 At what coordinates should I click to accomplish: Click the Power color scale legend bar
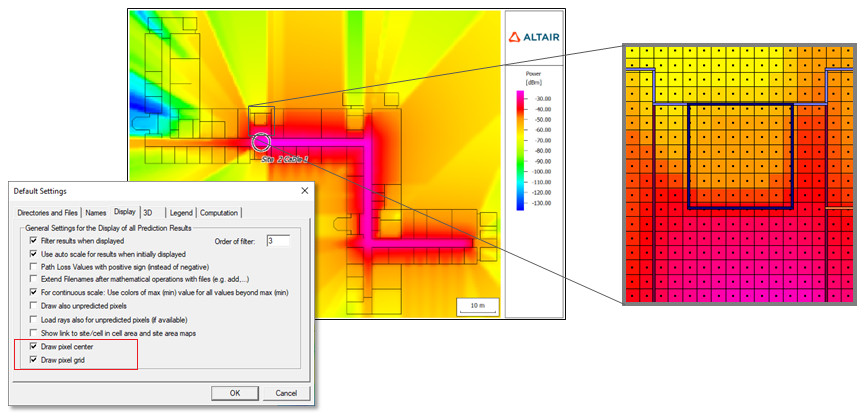click(x=521, y=150)
